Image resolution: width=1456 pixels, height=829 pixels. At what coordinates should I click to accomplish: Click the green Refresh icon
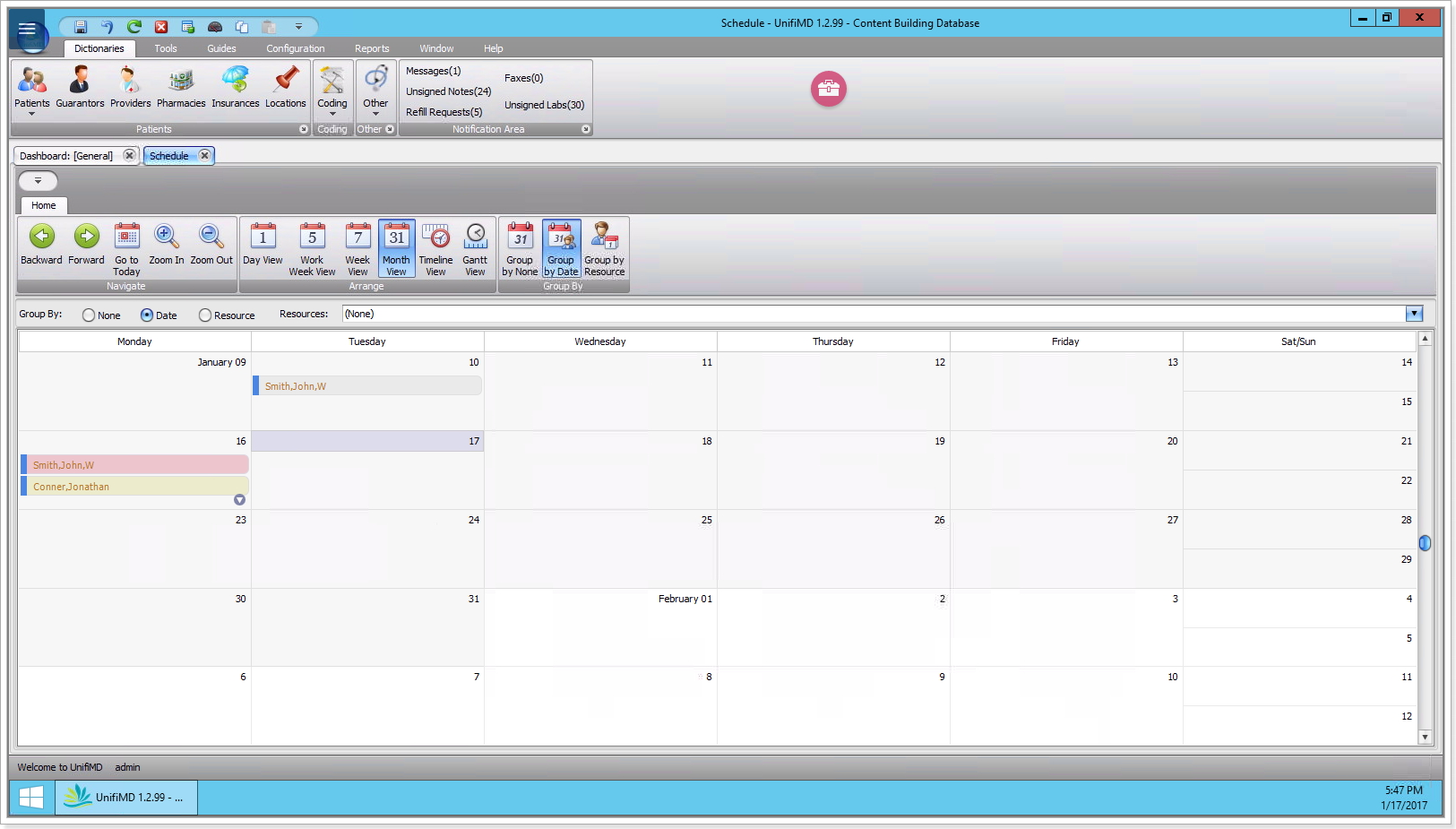(134, 27)
